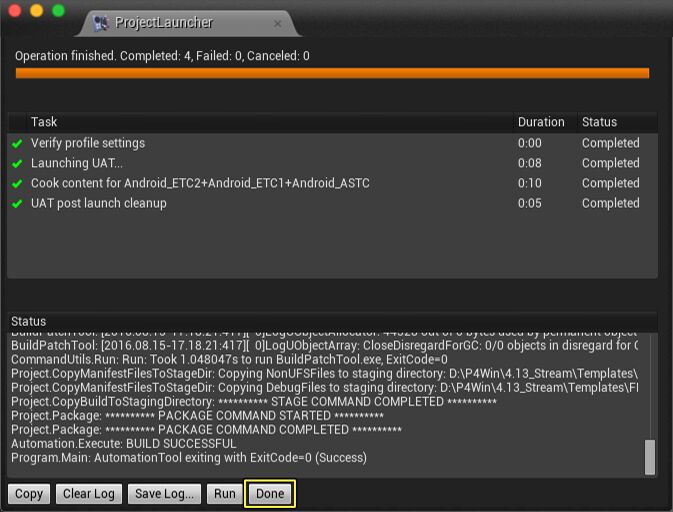Select the Launching UAT... task row
The image size is (673, 512).
(x=332, y=163)
